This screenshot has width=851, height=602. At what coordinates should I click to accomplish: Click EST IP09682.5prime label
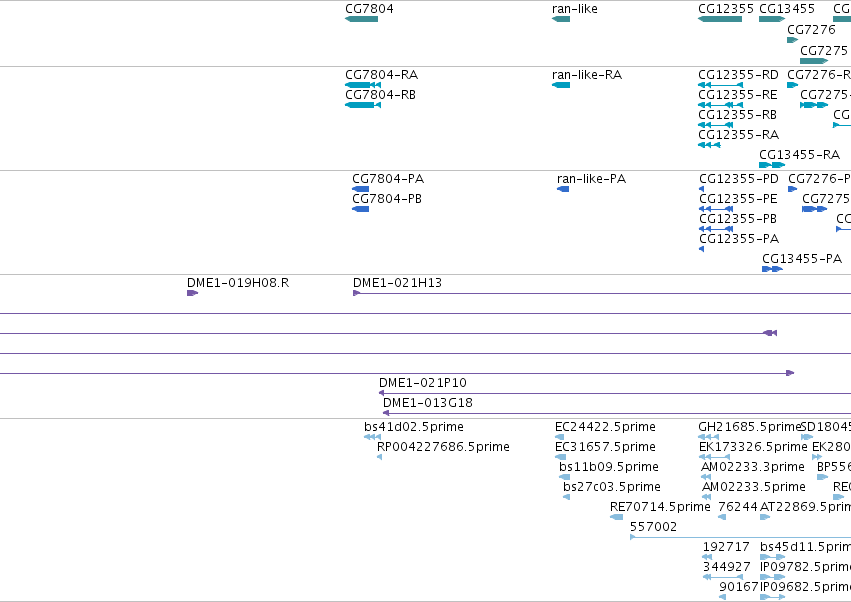(x=805, y=587)
